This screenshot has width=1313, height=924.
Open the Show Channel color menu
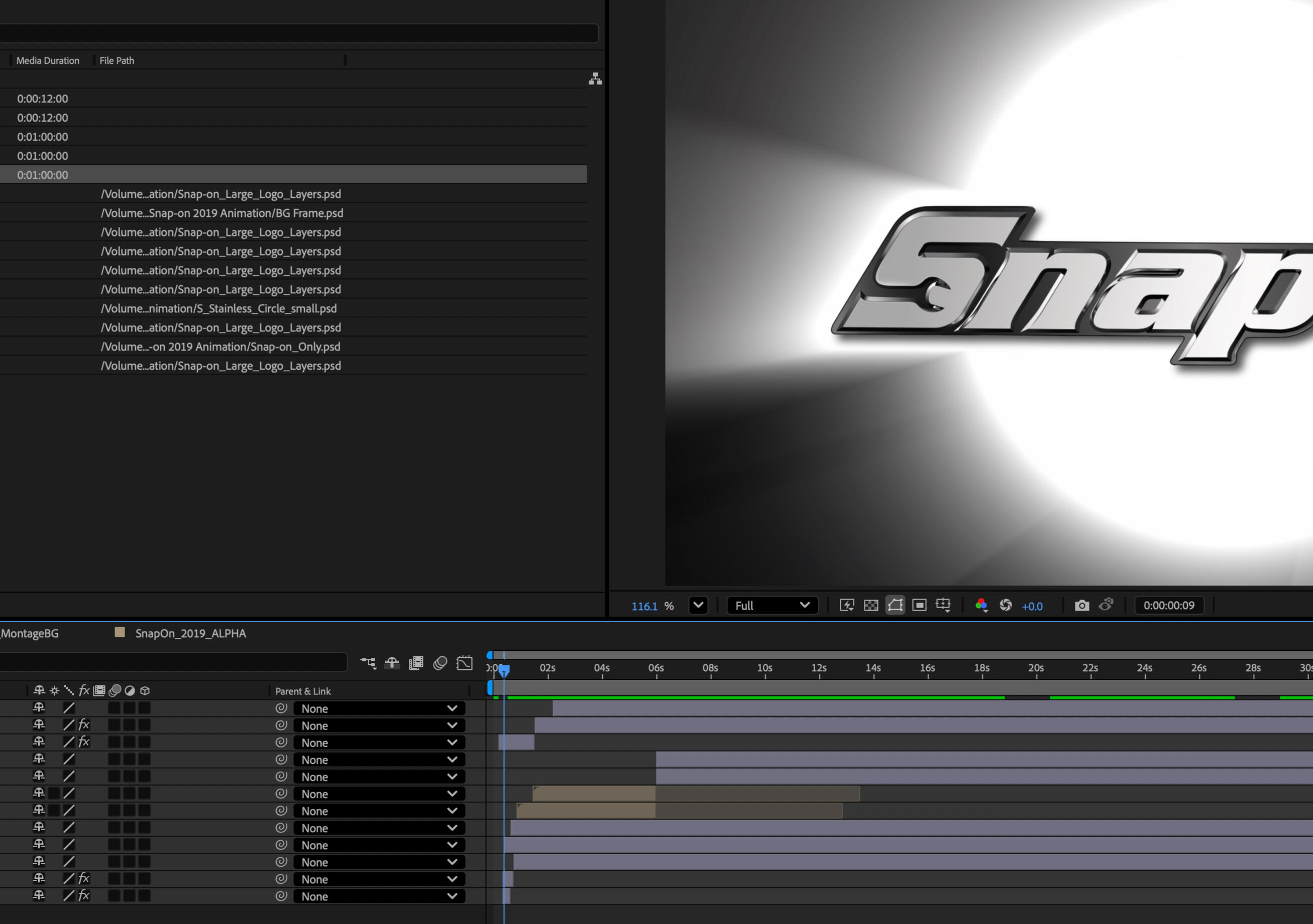(x=981, y=606)
